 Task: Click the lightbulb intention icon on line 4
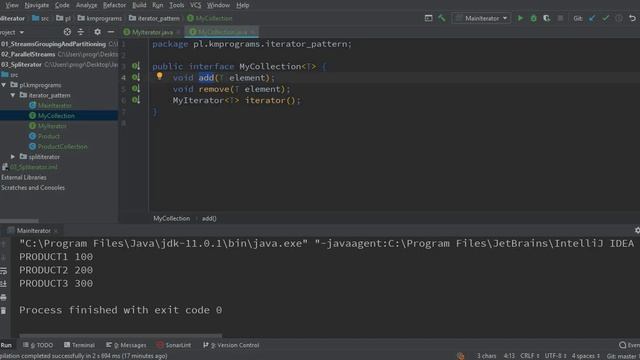coord(160,76)
